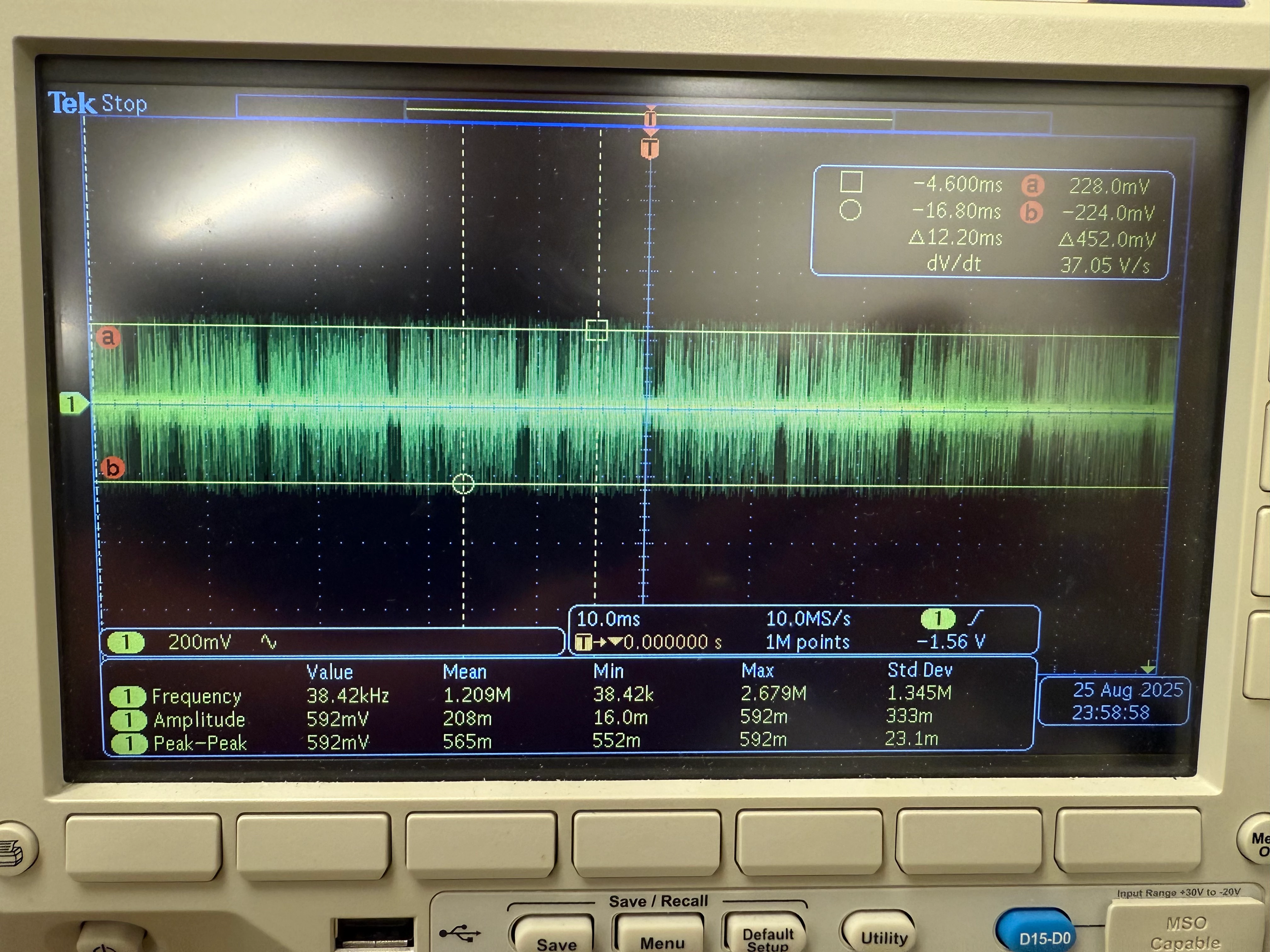This screenshot has height=952, width=1270.
Task: Click channel 1 badge beside 200mV scale
Action: (x=126, y=642)
